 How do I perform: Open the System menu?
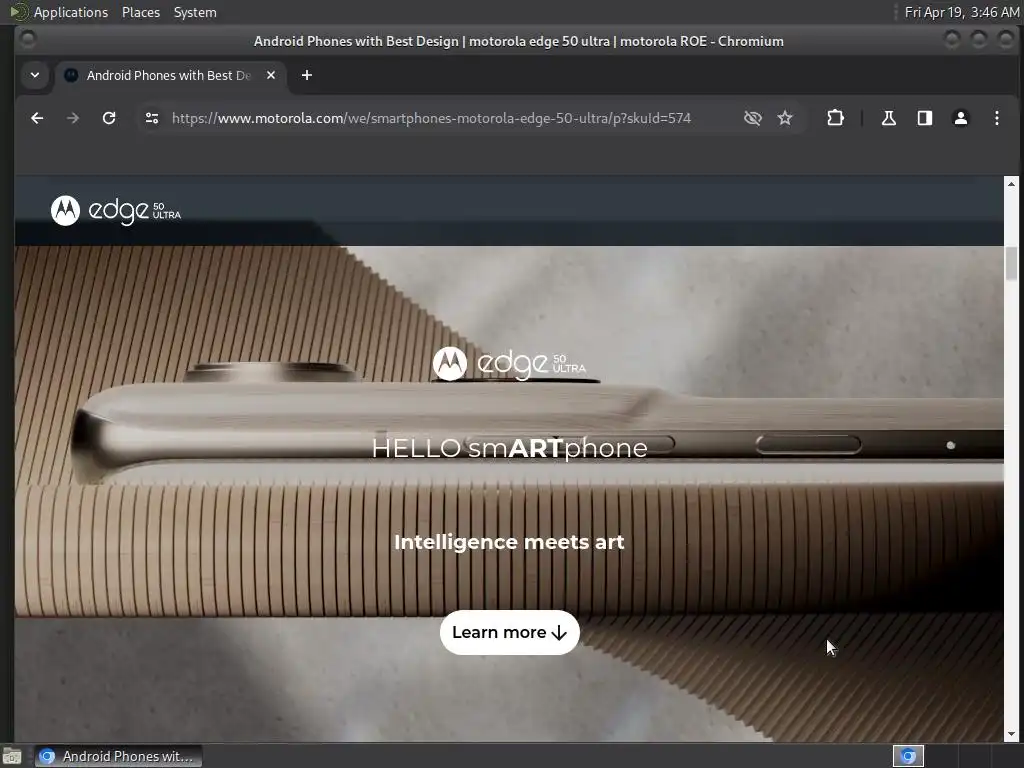(195, 12)
